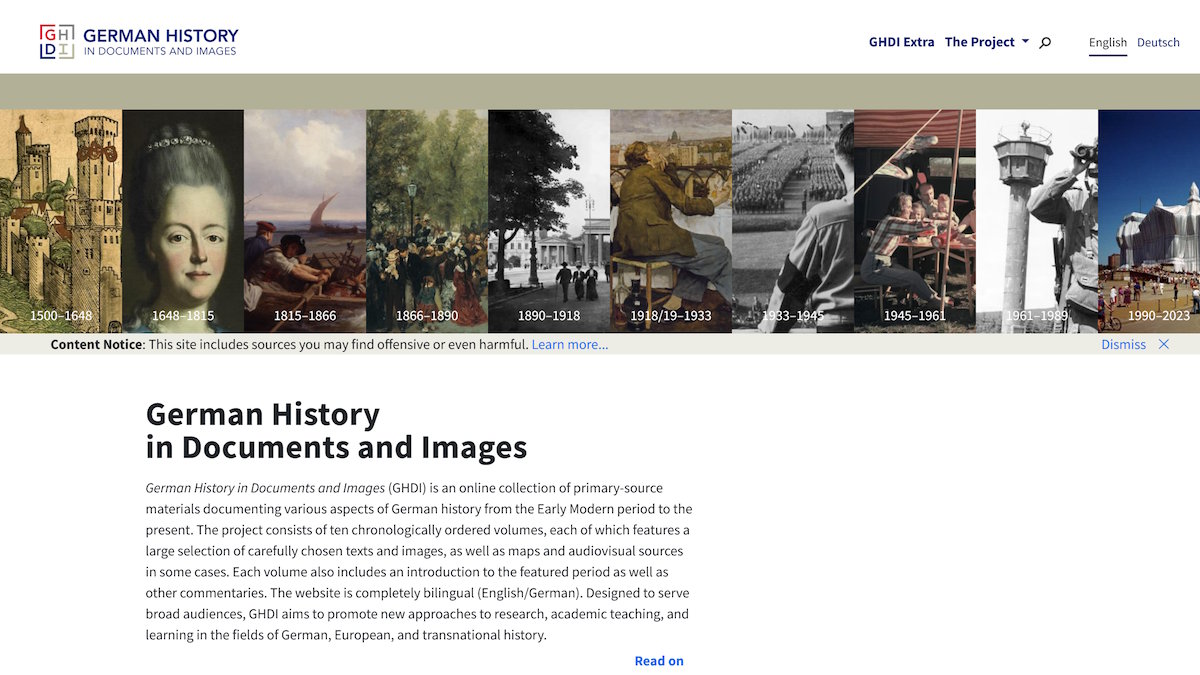
Task: Select the English language option
Action: (x=1108, y=42)
